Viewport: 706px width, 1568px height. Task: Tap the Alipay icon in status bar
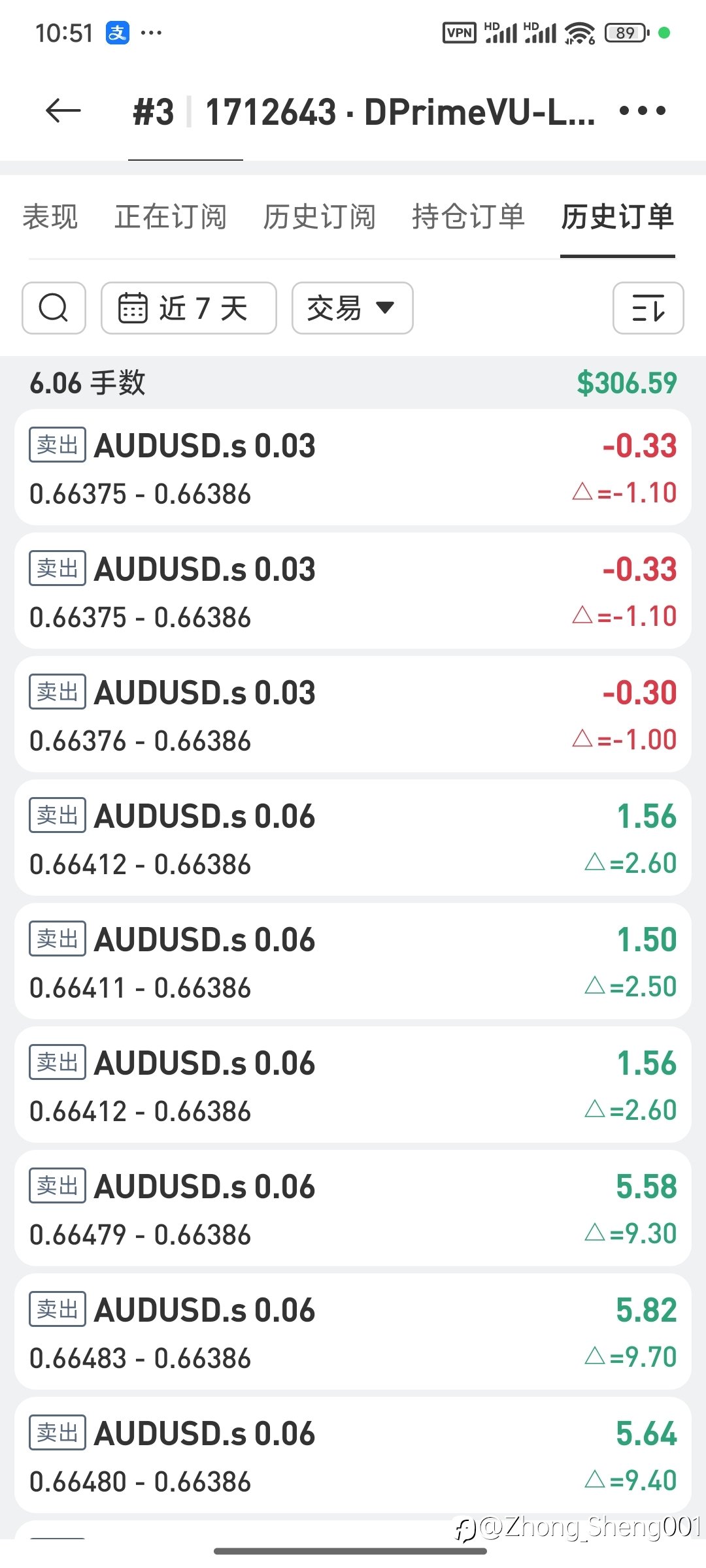click(118, 33)
